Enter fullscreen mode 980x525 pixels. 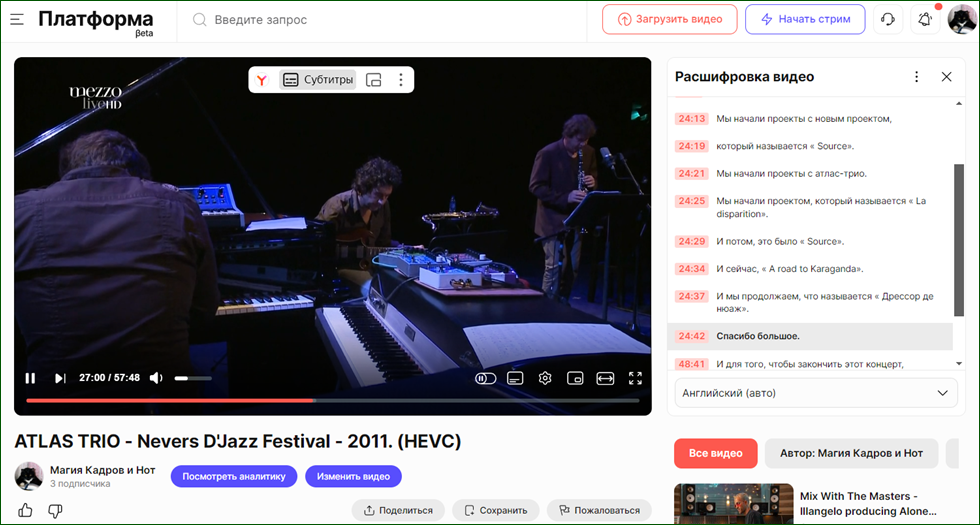click(x=635, y=378)
